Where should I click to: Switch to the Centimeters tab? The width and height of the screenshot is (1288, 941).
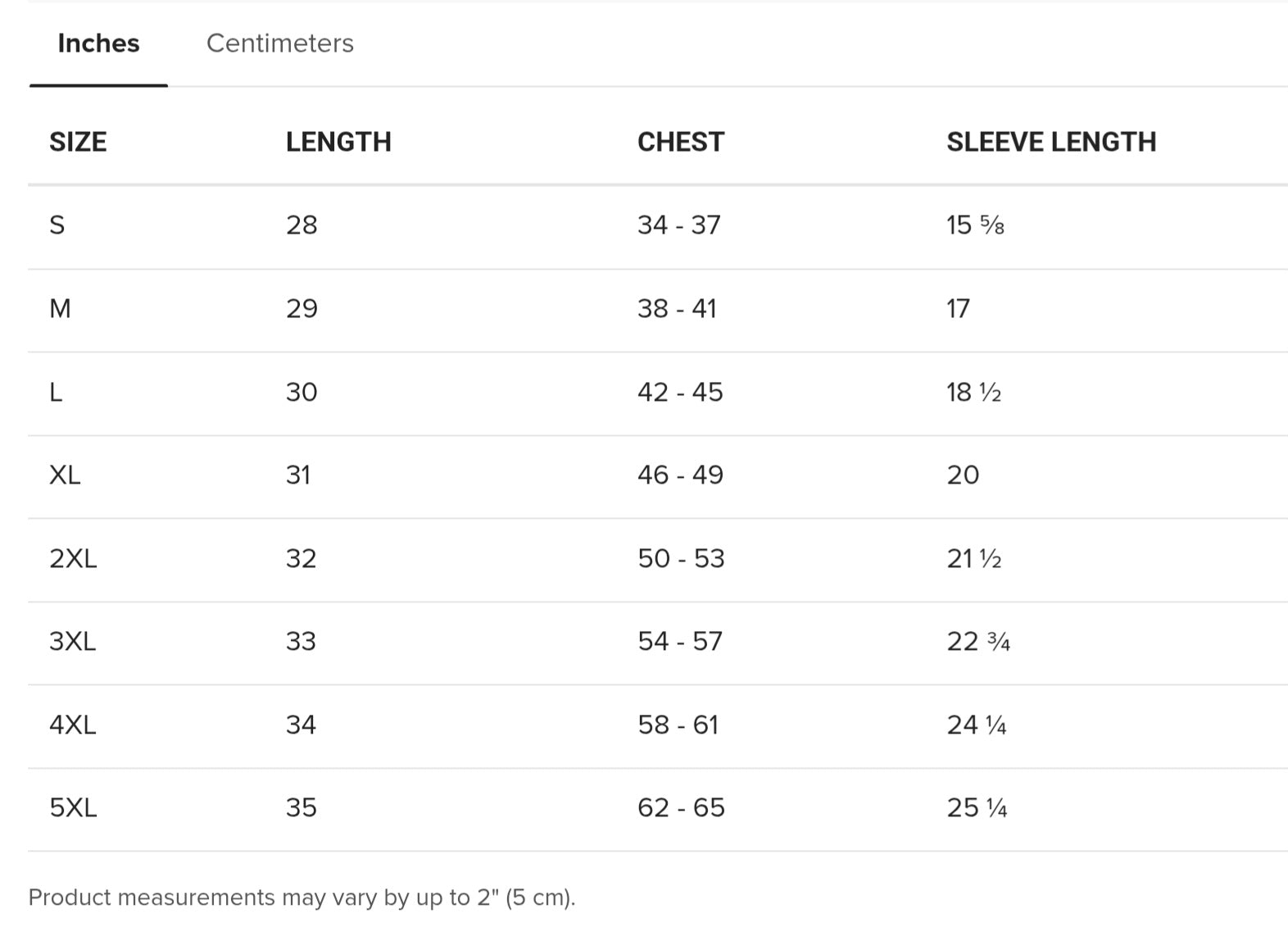pos(279,43)
